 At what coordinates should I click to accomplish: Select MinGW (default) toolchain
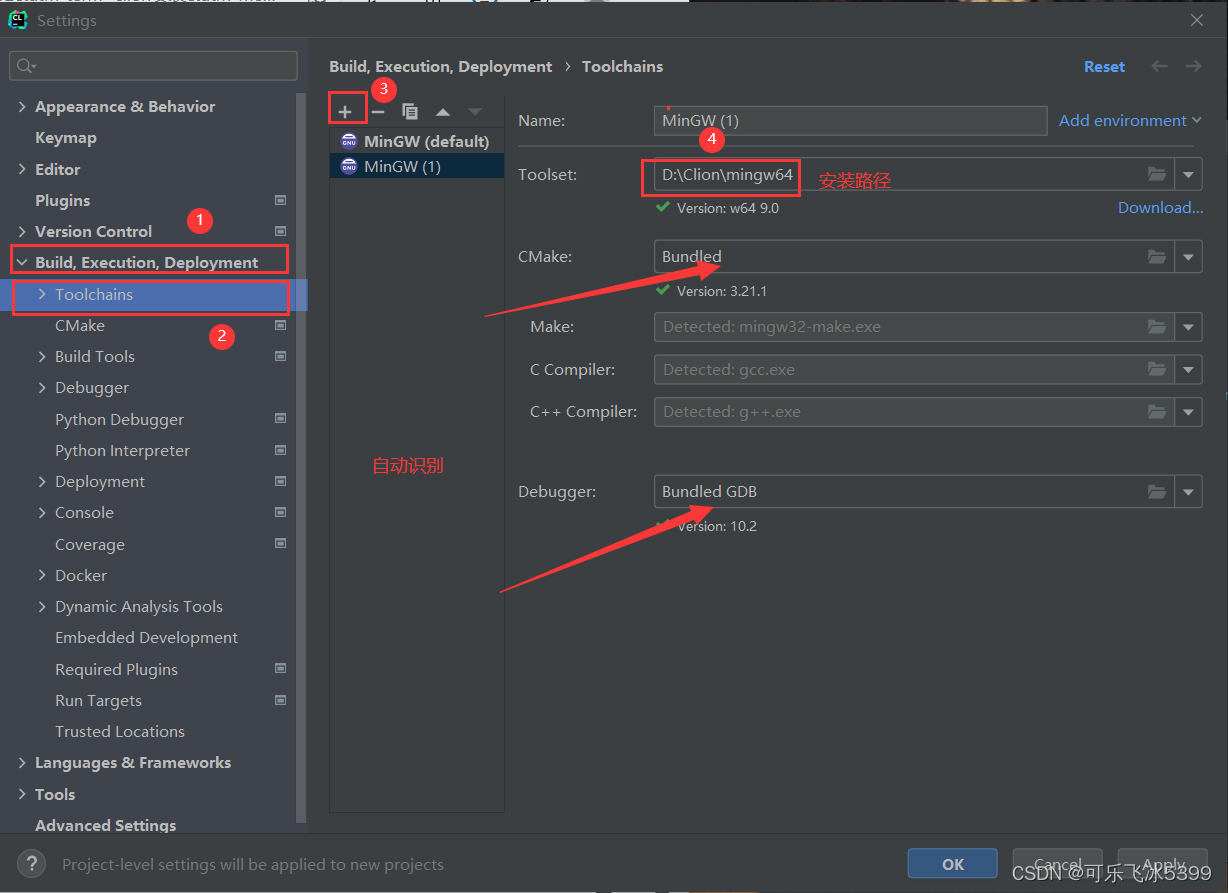click(417, 141)
